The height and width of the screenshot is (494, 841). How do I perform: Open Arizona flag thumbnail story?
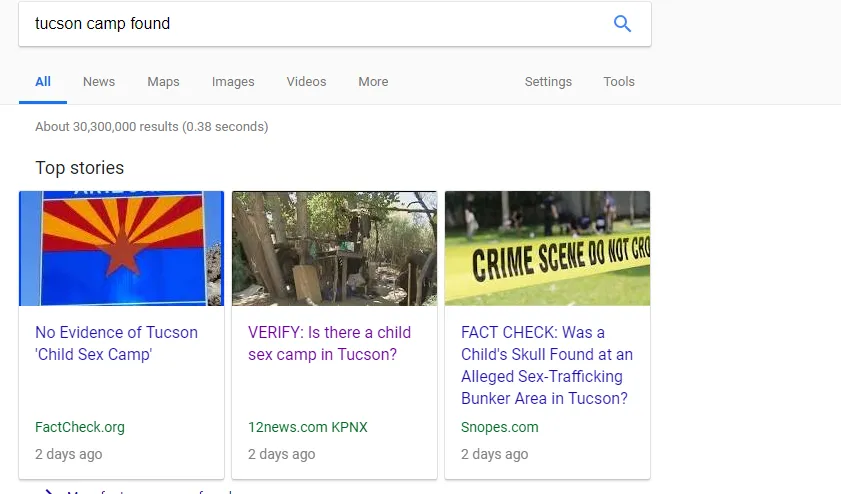[121, 248]
